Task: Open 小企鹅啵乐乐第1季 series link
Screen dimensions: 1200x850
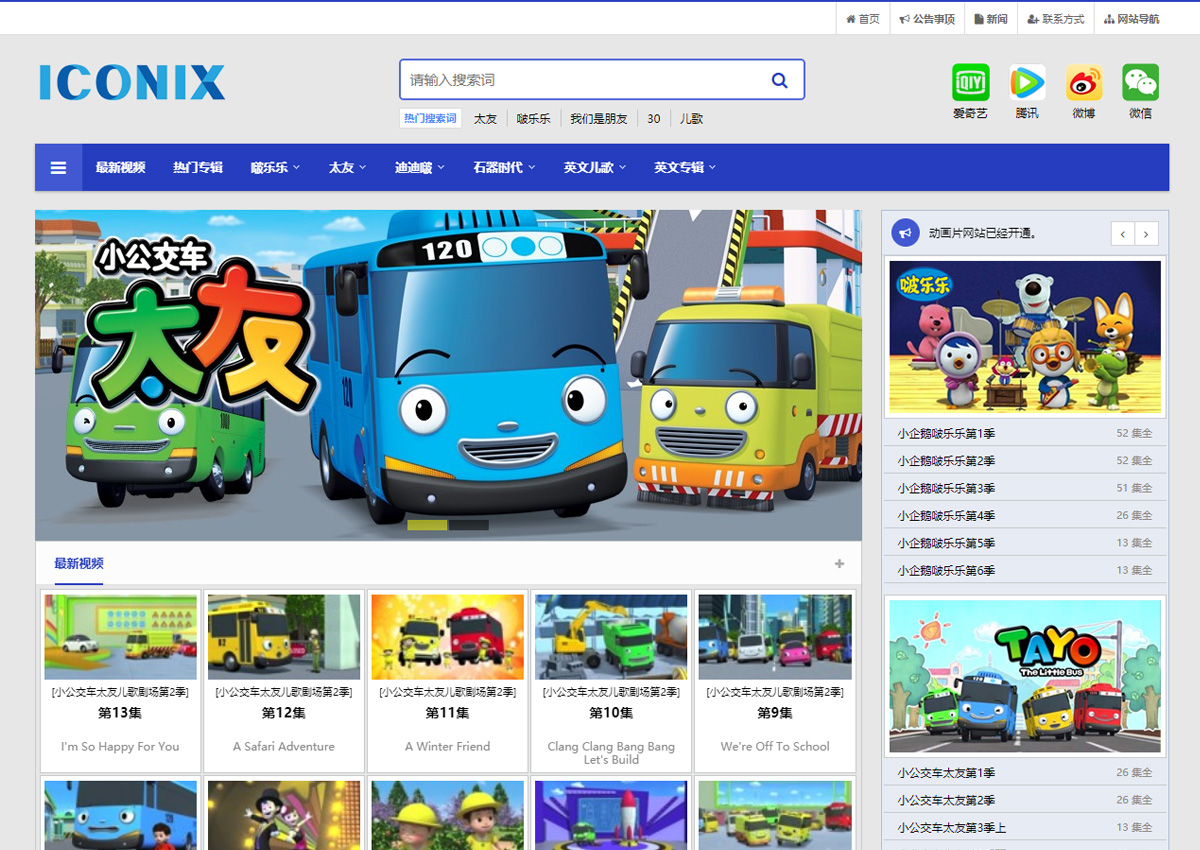Action: click(x=946, y=433)
